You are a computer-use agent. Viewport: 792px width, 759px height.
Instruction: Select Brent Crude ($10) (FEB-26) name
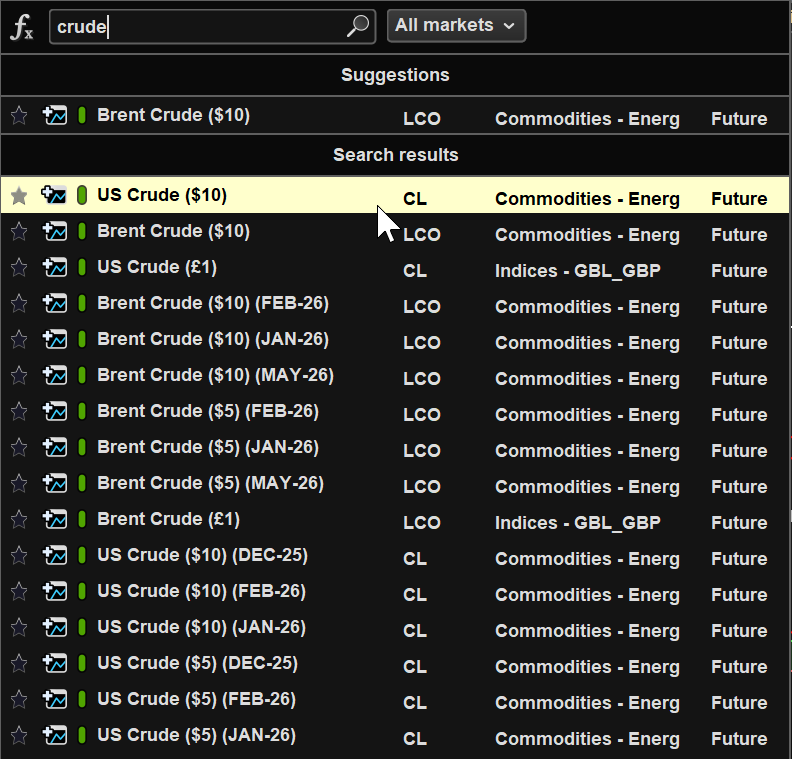pyautogui.click(x=213, y=303)
